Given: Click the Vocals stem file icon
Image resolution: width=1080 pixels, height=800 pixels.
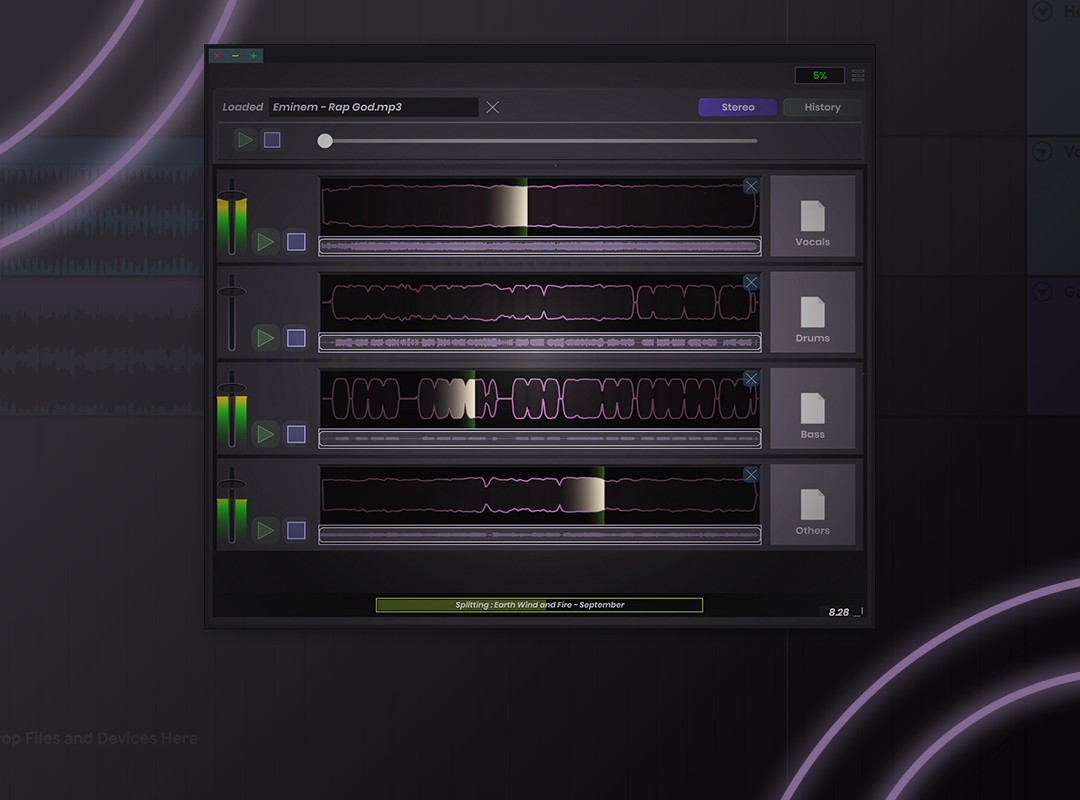Looking at the screenshot, I should pos(812,216).
